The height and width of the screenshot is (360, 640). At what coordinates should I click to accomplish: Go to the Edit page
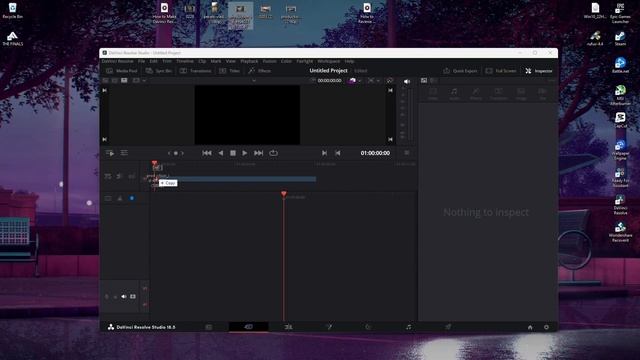(288, 327)
